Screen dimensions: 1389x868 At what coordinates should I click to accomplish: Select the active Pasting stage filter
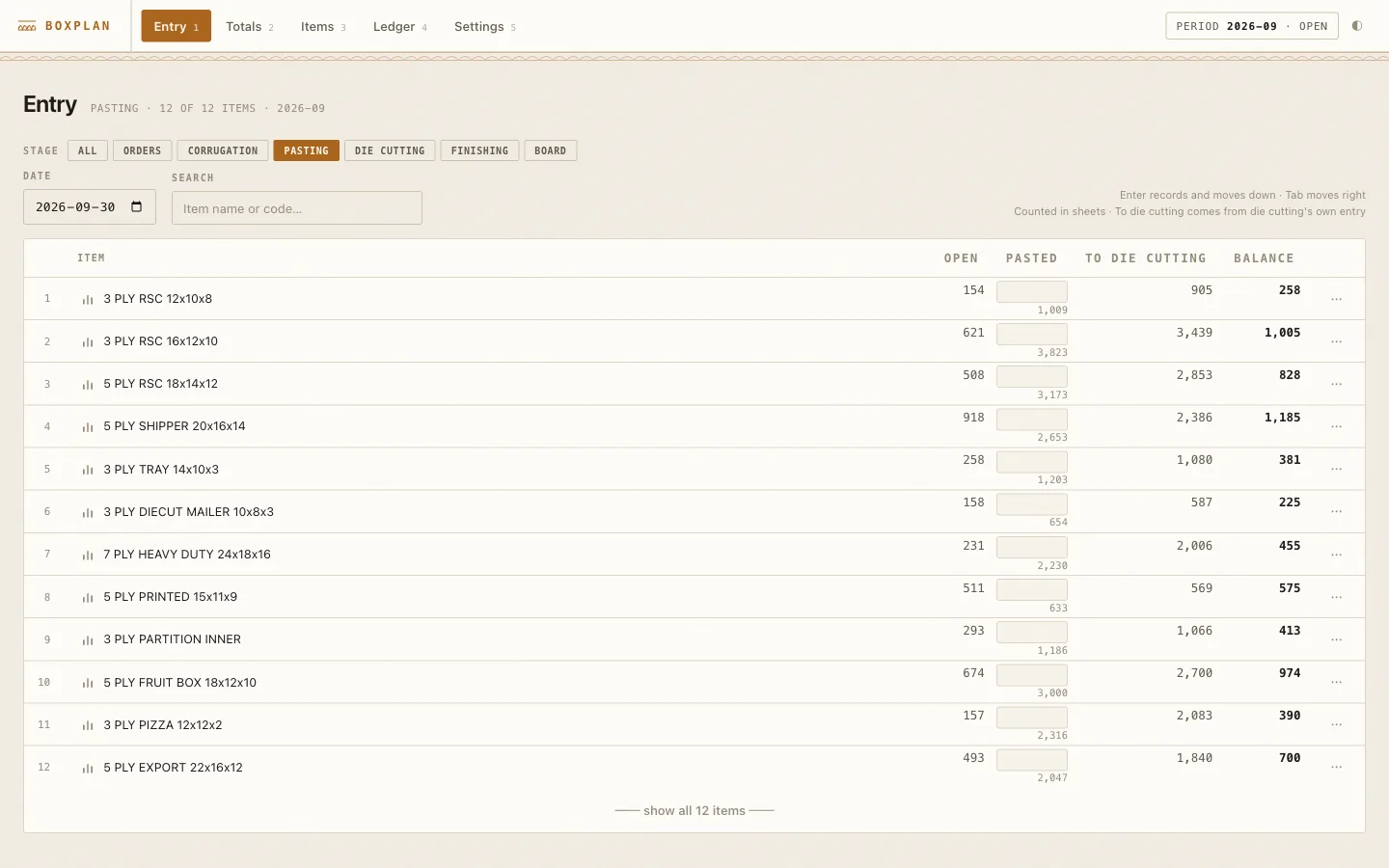pyautogui.click(x=307, y=150)
